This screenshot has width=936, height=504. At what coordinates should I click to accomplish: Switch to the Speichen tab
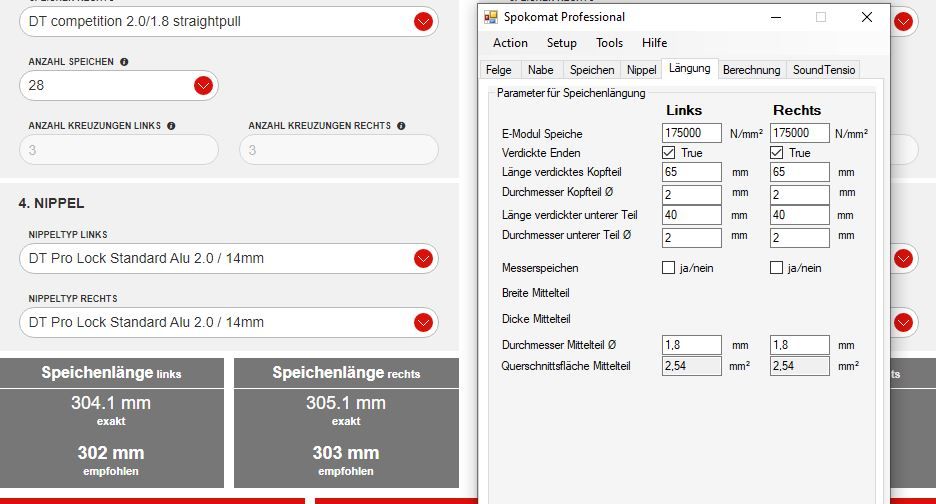click(592, 70)
